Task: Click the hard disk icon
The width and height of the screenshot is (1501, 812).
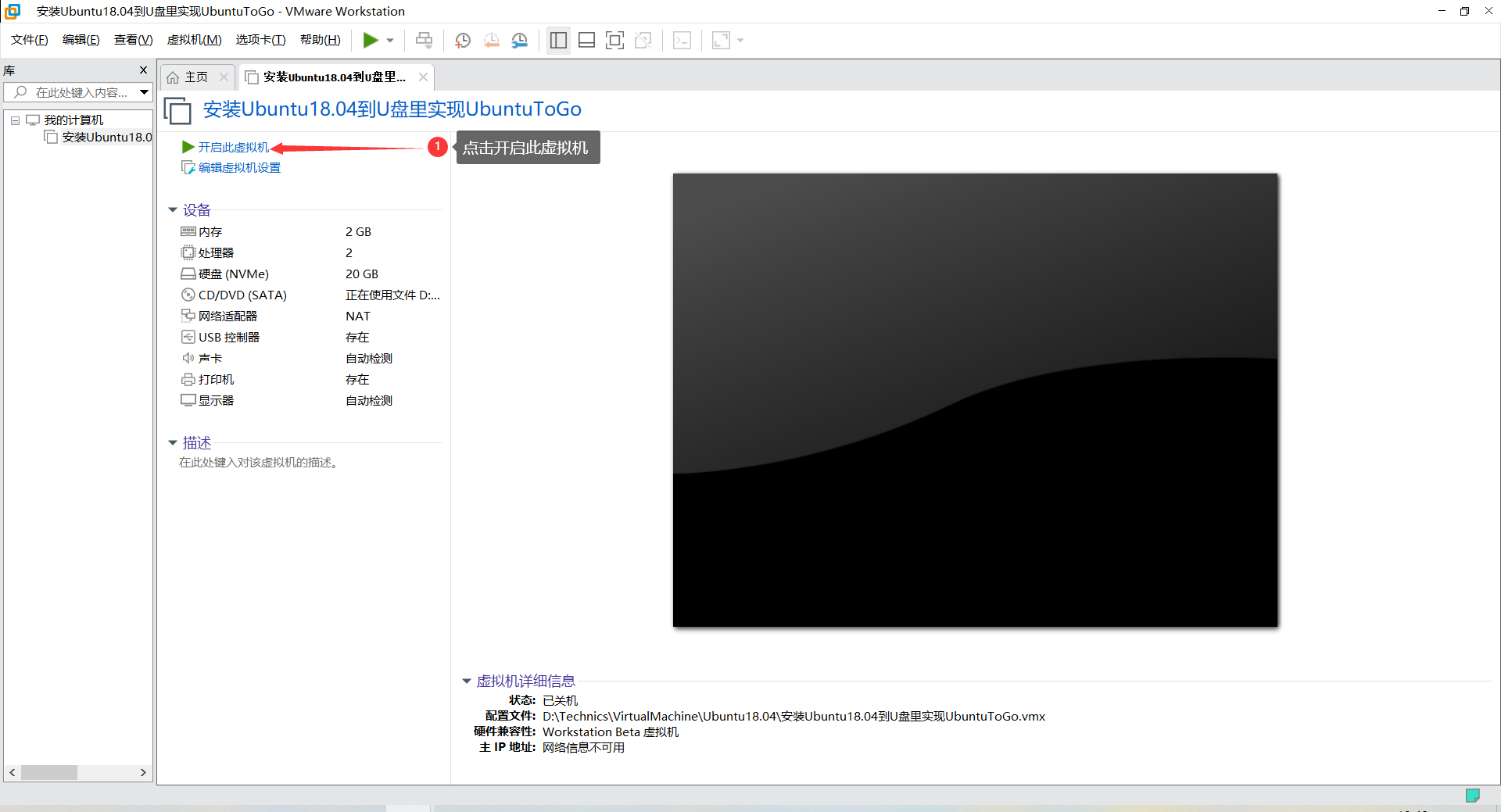Action: (x=188, y=274)
